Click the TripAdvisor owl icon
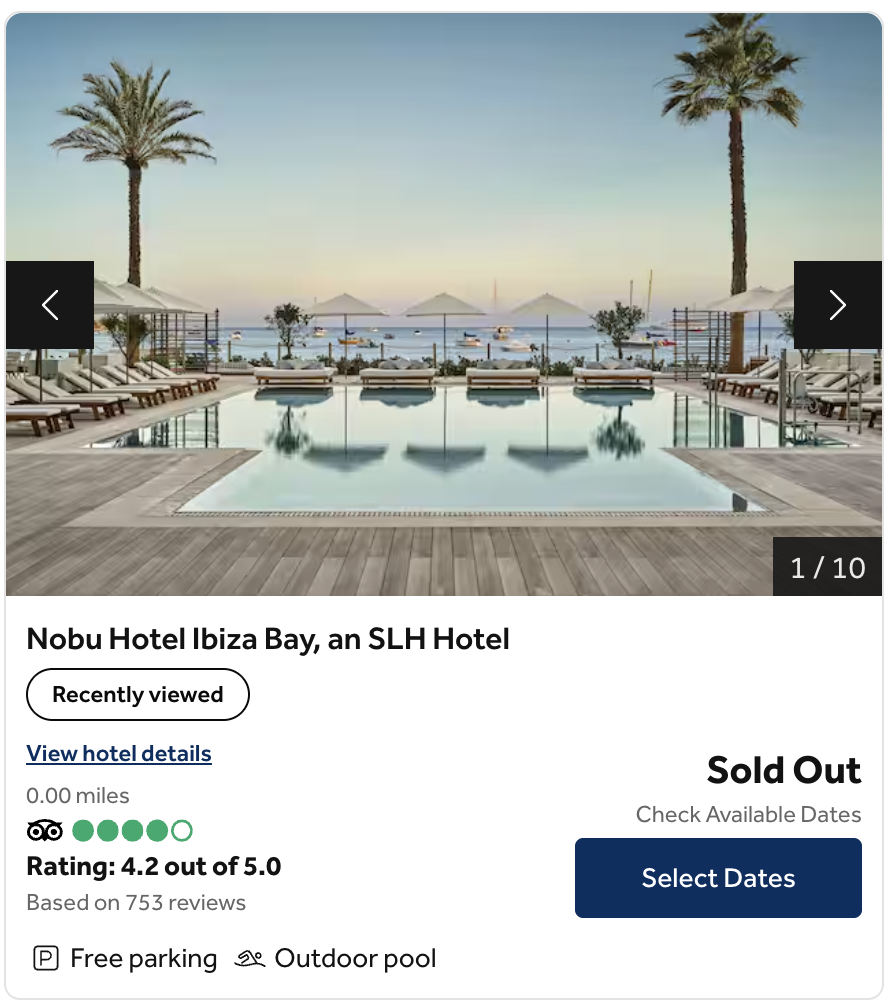This screenshot has height=1006, width=888. [44, 830]
